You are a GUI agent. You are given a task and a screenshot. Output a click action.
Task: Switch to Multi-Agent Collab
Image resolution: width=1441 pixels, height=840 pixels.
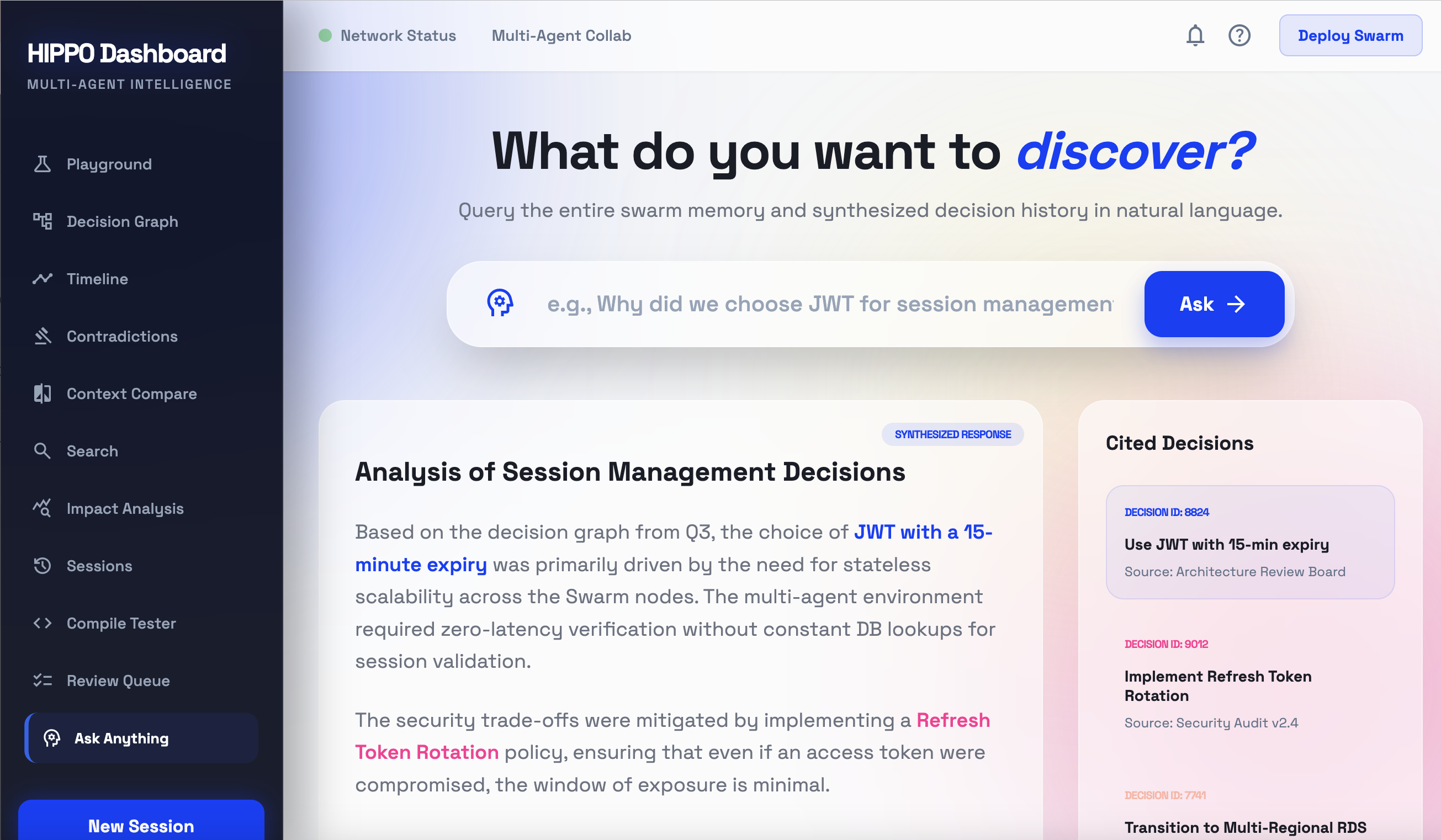point(561,35)
